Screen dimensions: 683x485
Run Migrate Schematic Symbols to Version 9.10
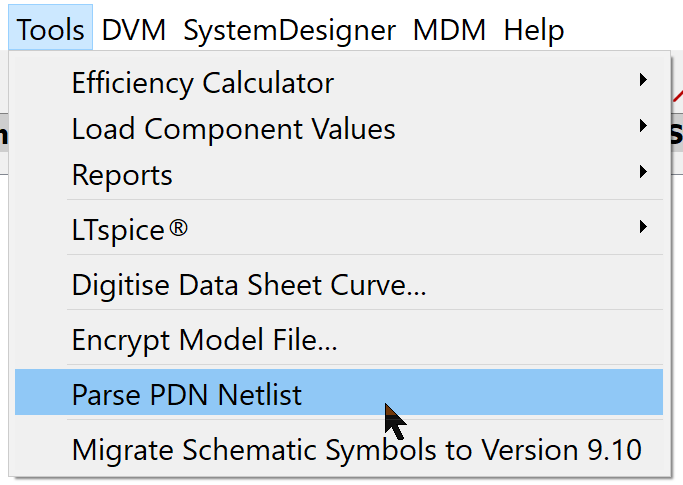pyautogui.click(x=356, y=449)
